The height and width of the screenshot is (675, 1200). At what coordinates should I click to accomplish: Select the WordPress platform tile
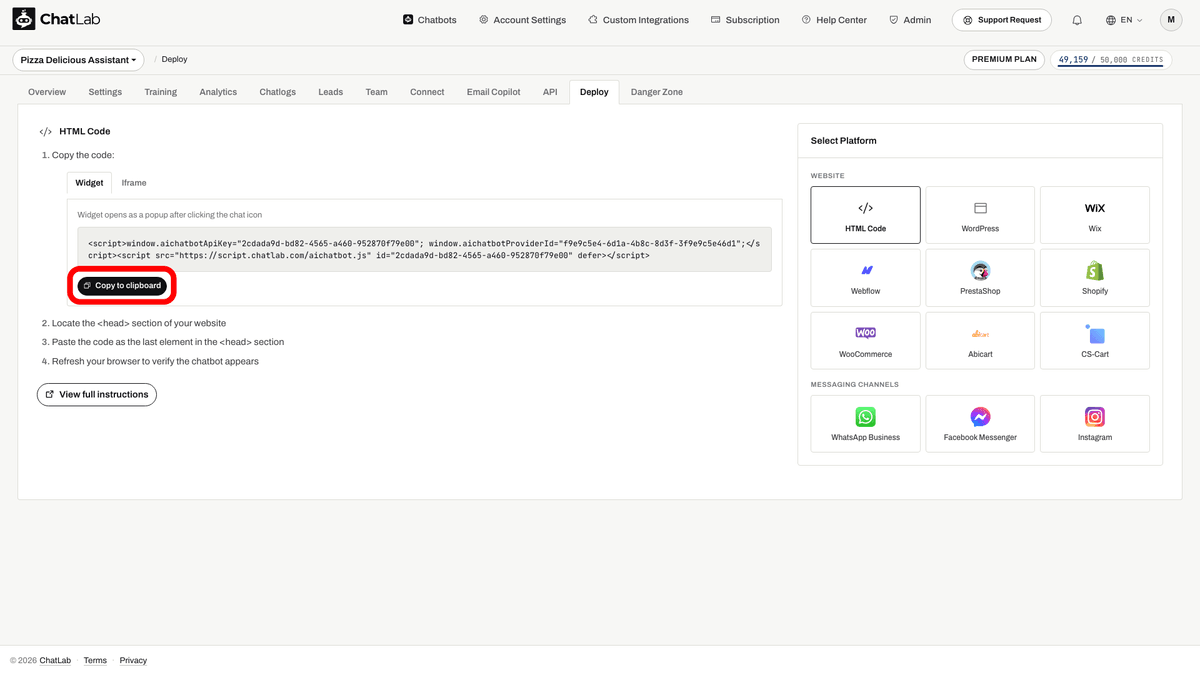[x=980, y=215]
